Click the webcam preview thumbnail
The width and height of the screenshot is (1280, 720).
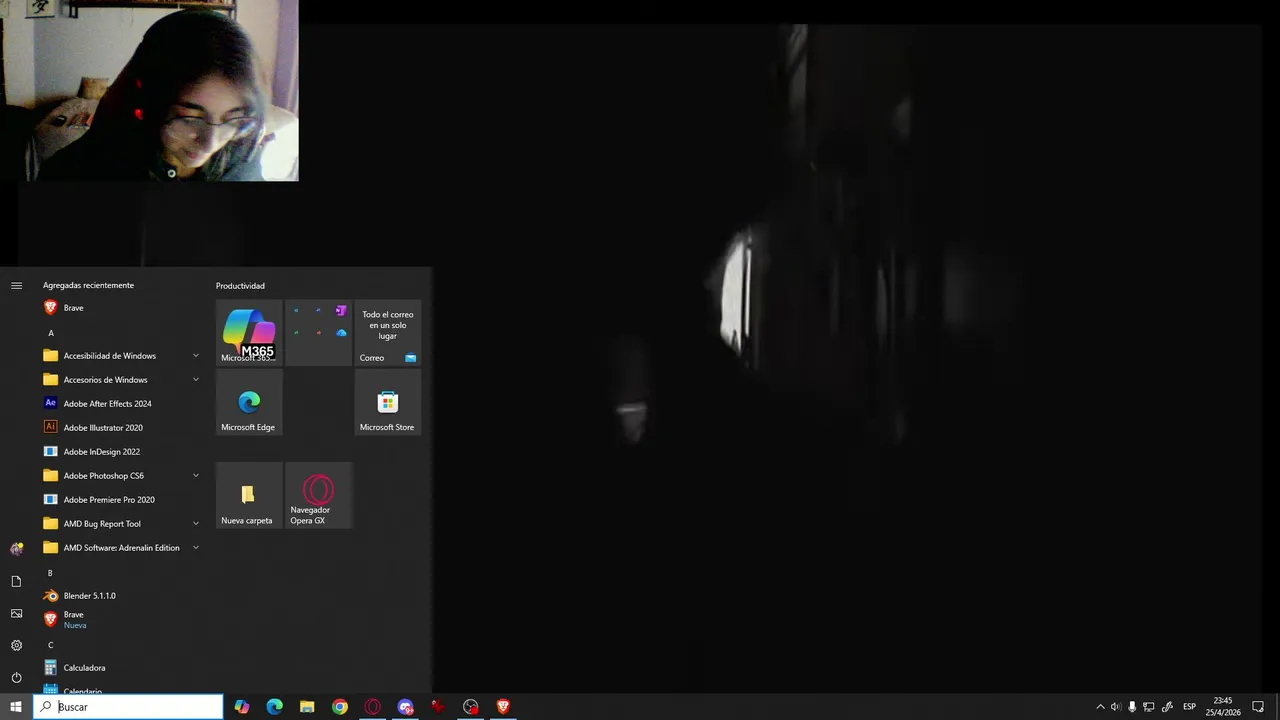pos(149,90)
